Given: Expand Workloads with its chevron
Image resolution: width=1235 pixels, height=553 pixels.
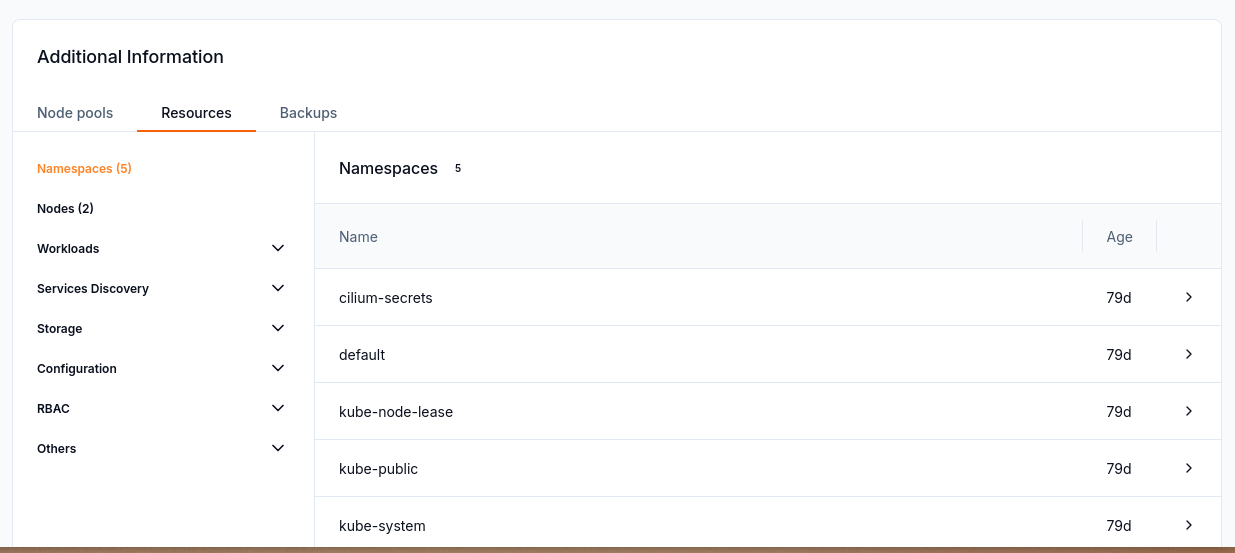Looking at the screenshot, I should (278, 248).
